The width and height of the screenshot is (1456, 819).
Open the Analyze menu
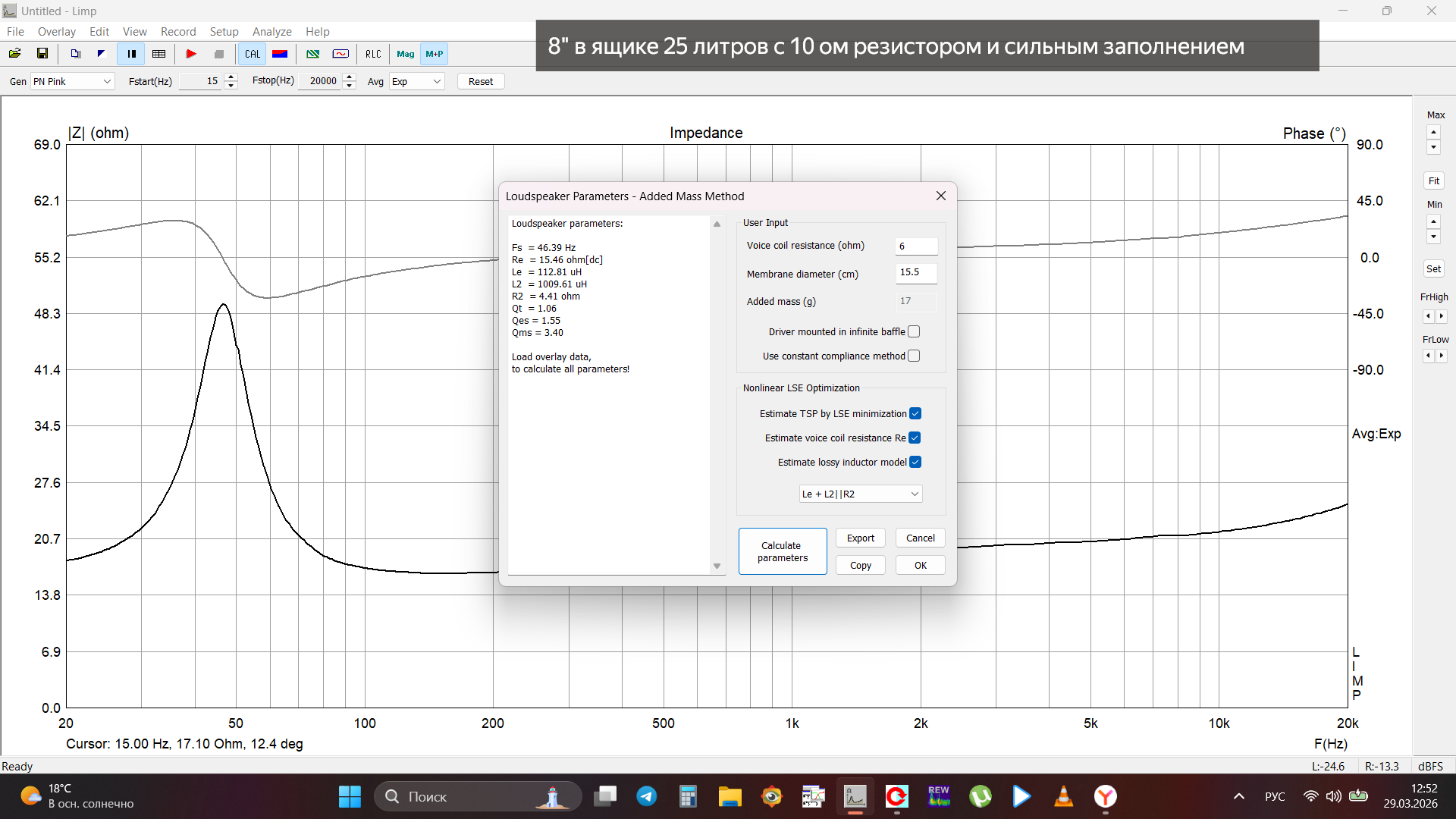click(271, 32)
